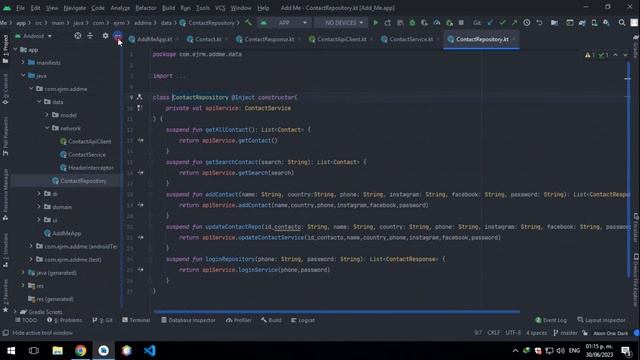Click the Git Push arrow icon

(x=514, y=23)
